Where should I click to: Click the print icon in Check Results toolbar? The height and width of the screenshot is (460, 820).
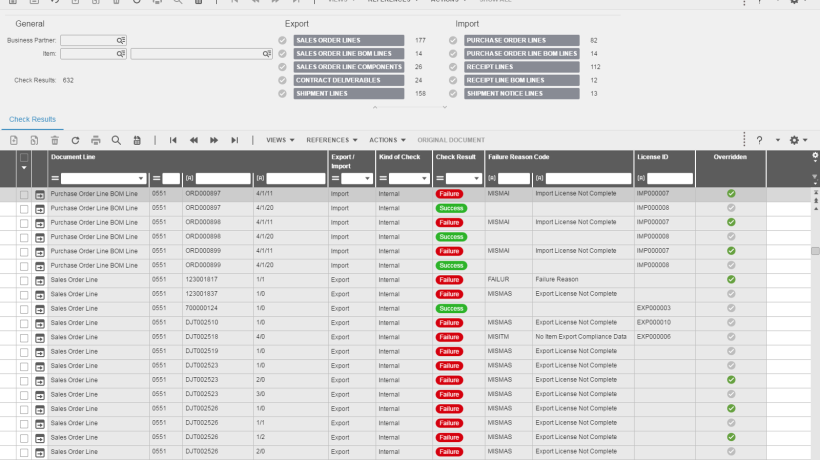[96, 140]
